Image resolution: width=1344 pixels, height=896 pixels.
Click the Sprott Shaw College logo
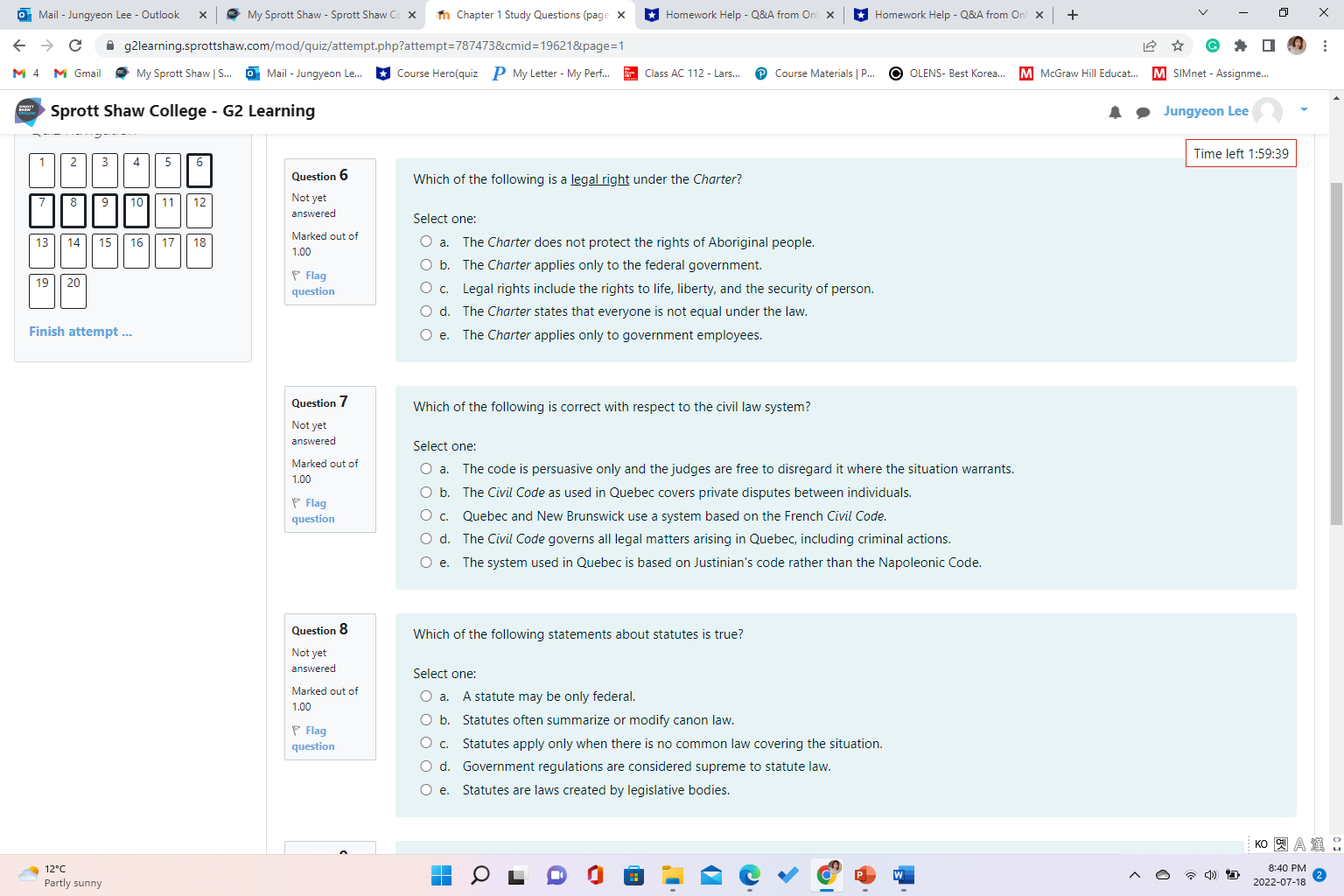click(x=30, y=111)
